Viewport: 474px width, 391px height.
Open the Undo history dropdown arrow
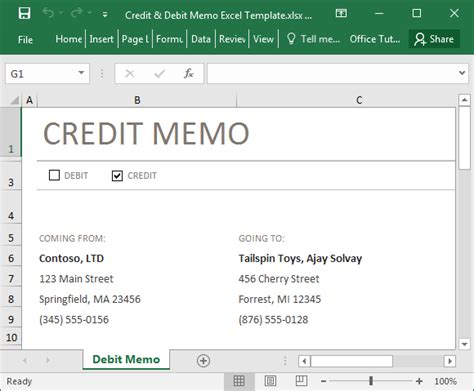coord(61,13)
